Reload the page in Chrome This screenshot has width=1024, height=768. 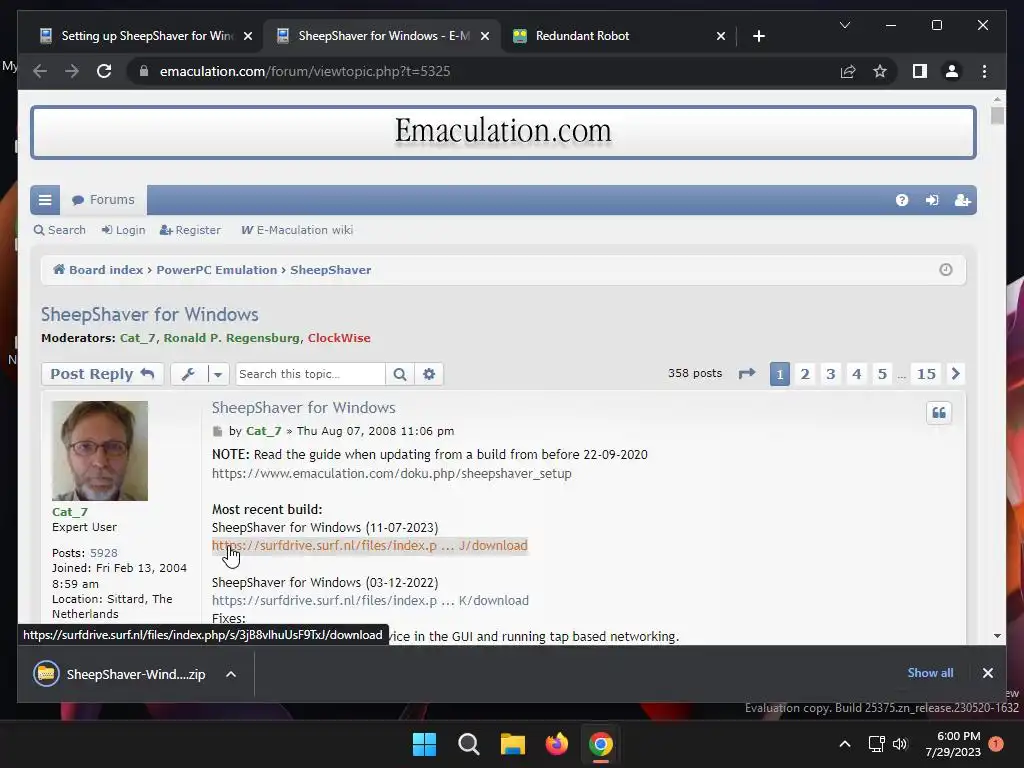click(x=104, y=71)
